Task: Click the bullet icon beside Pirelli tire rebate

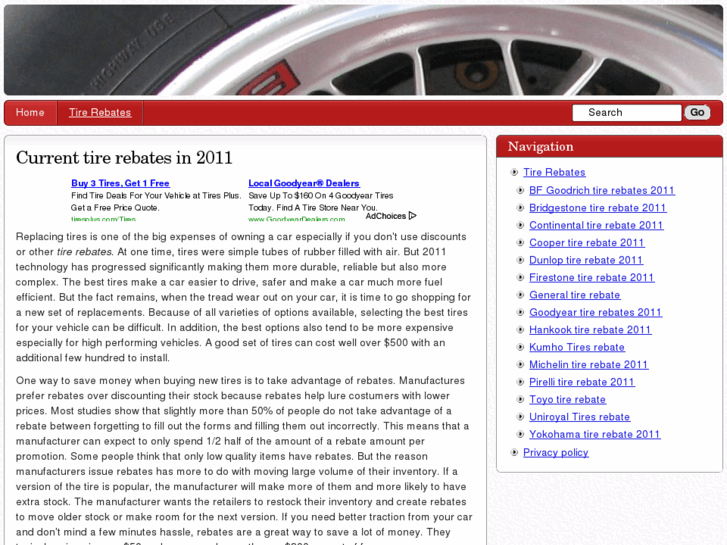Action: click(520, 382)
